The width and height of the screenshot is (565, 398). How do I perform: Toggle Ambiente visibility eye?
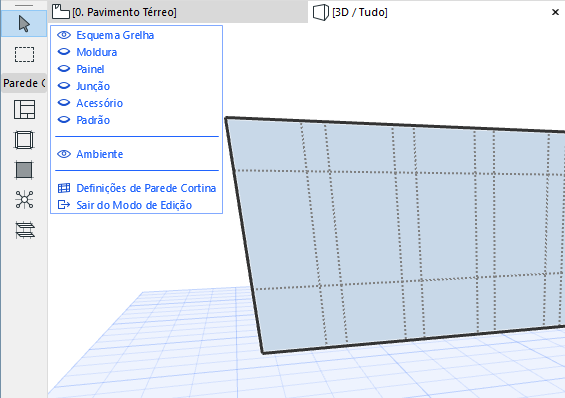(x=64, y=154)
